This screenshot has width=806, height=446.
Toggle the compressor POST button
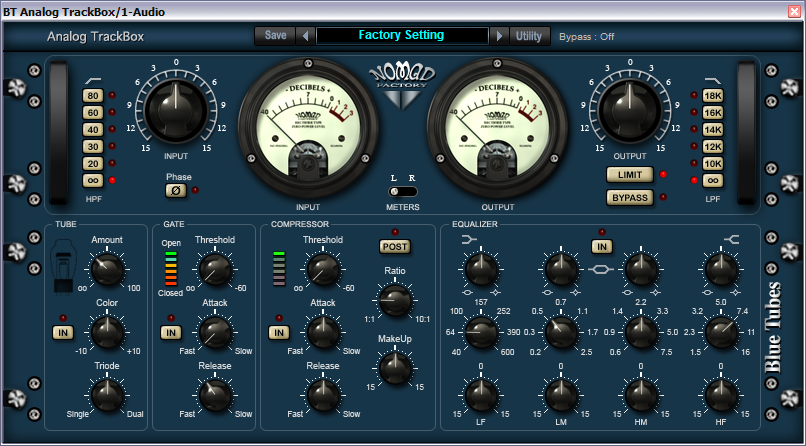click(x=395, y=247)
